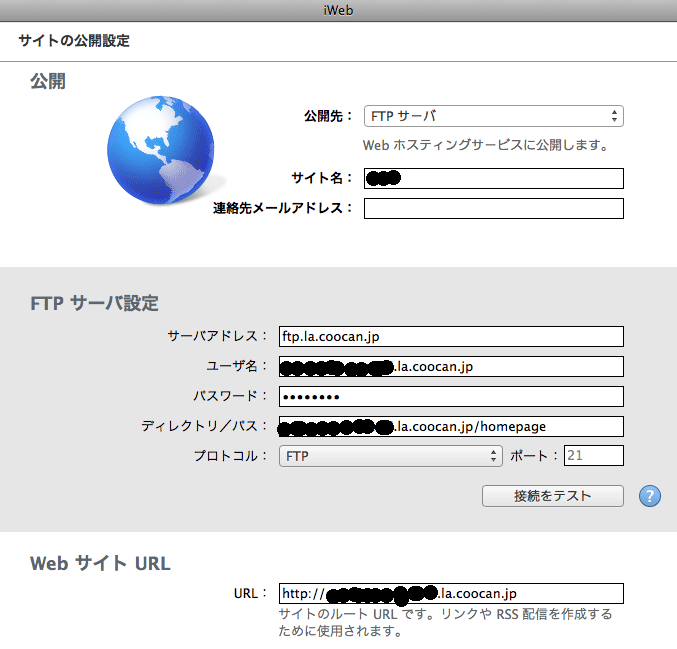The height and width of the screenshot is (649, 677).
Task: Click the サイト名 input field
Action: point(494,178)
